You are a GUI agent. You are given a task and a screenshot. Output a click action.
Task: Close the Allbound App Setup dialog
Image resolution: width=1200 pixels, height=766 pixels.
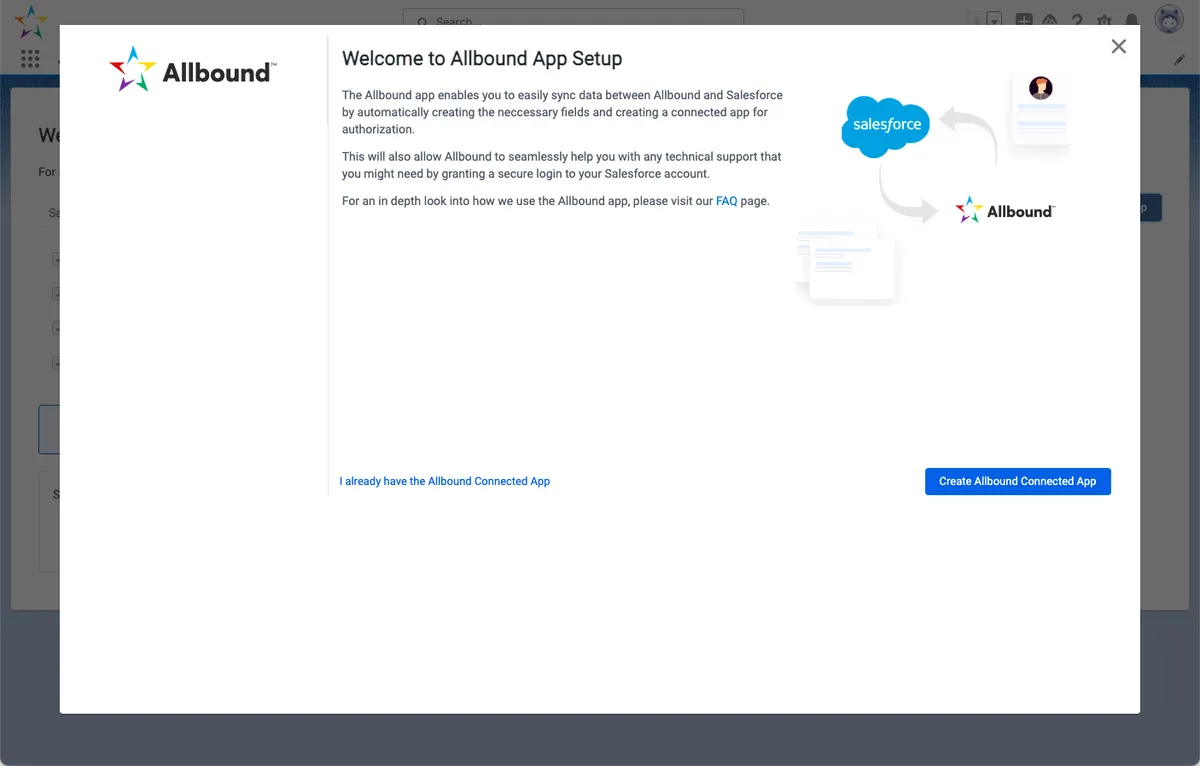1119,46
